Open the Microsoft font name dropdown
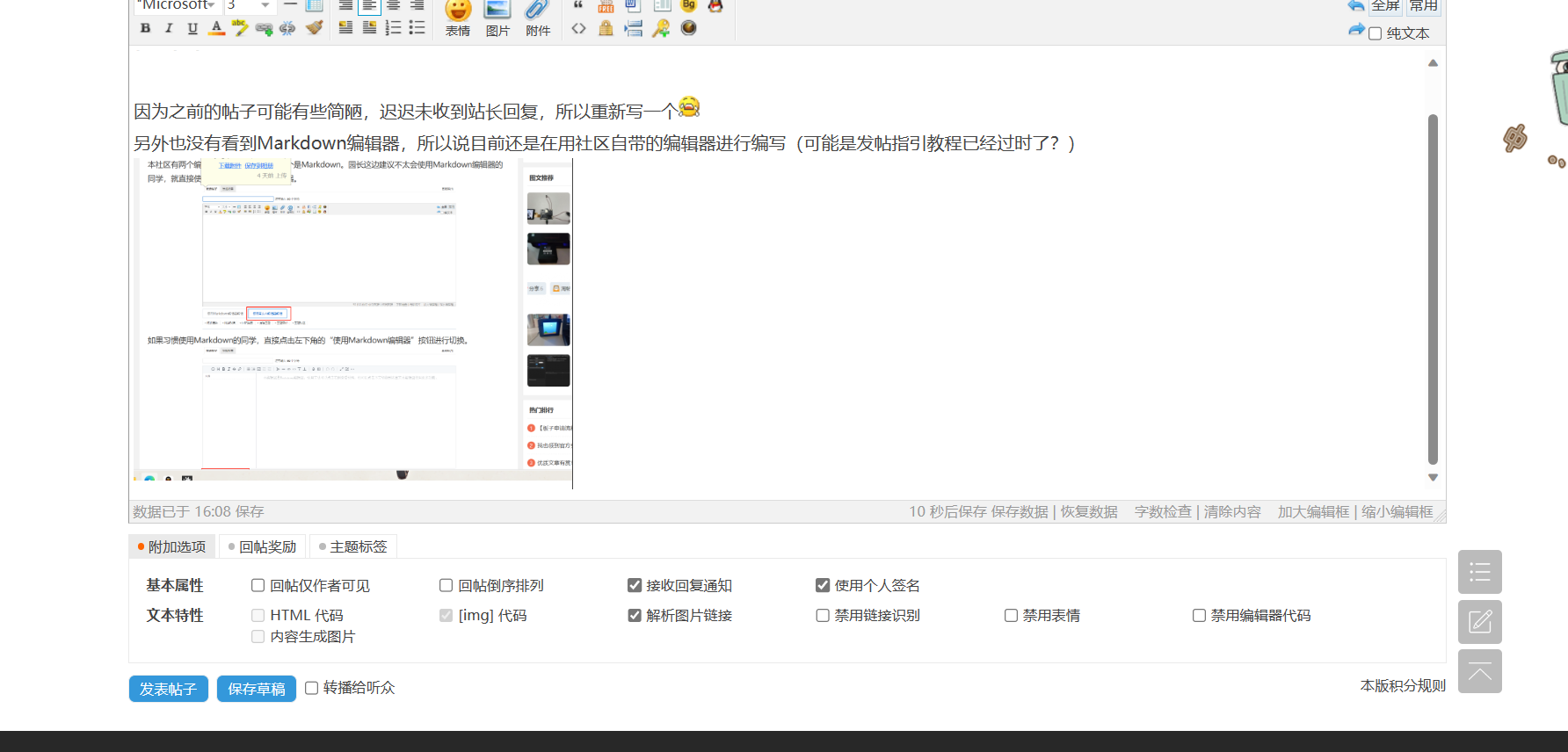Image resolution: width=1568 pixels, height=752 pixels. [177, 5]
